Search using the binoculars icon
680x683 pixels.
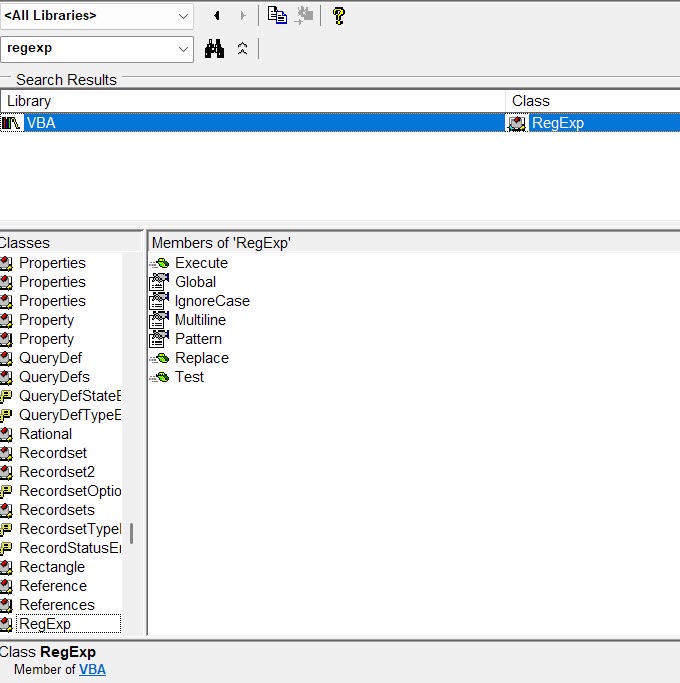coord(214,48)
